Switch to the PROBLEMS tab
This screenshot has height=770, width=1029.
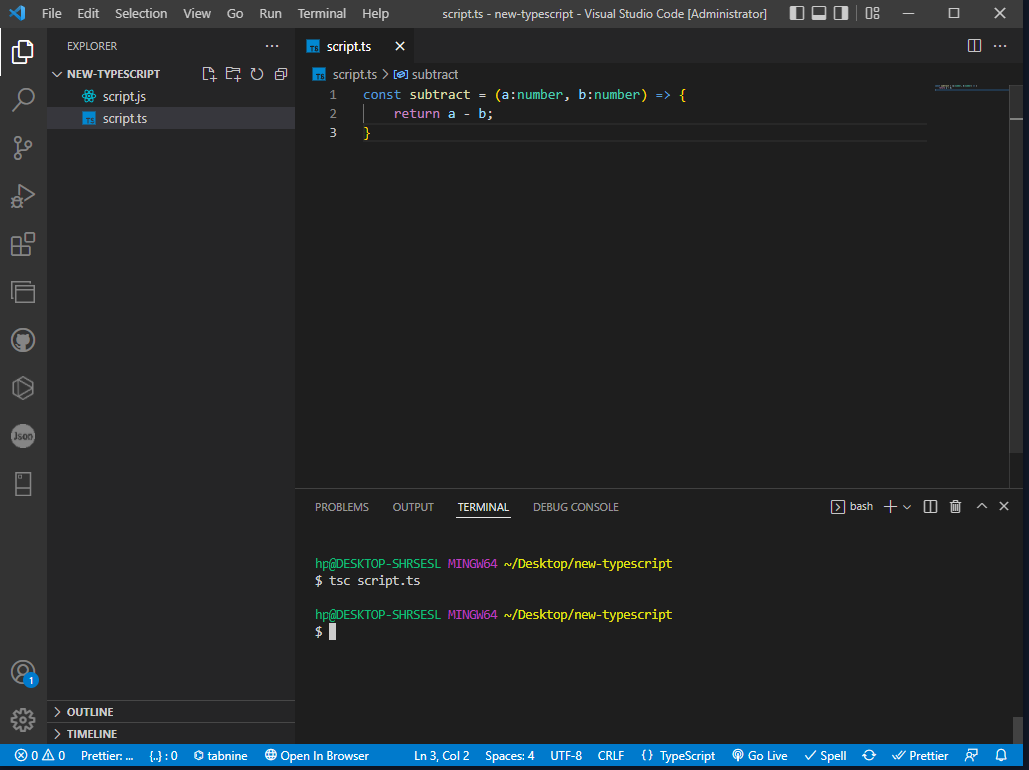click(342, 507)
